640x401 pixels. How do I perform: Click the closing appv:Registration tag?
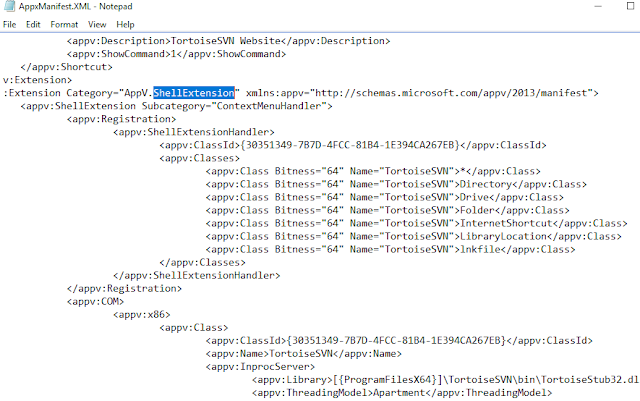(x=124, y=289)
